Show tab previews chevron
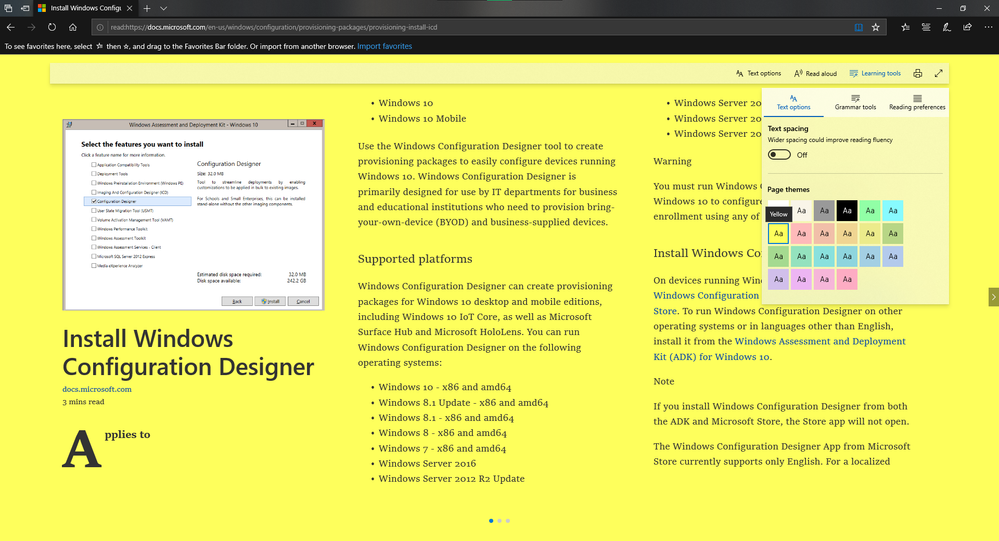The width and height of the screenshot is (999, 541). click(163, 8)
